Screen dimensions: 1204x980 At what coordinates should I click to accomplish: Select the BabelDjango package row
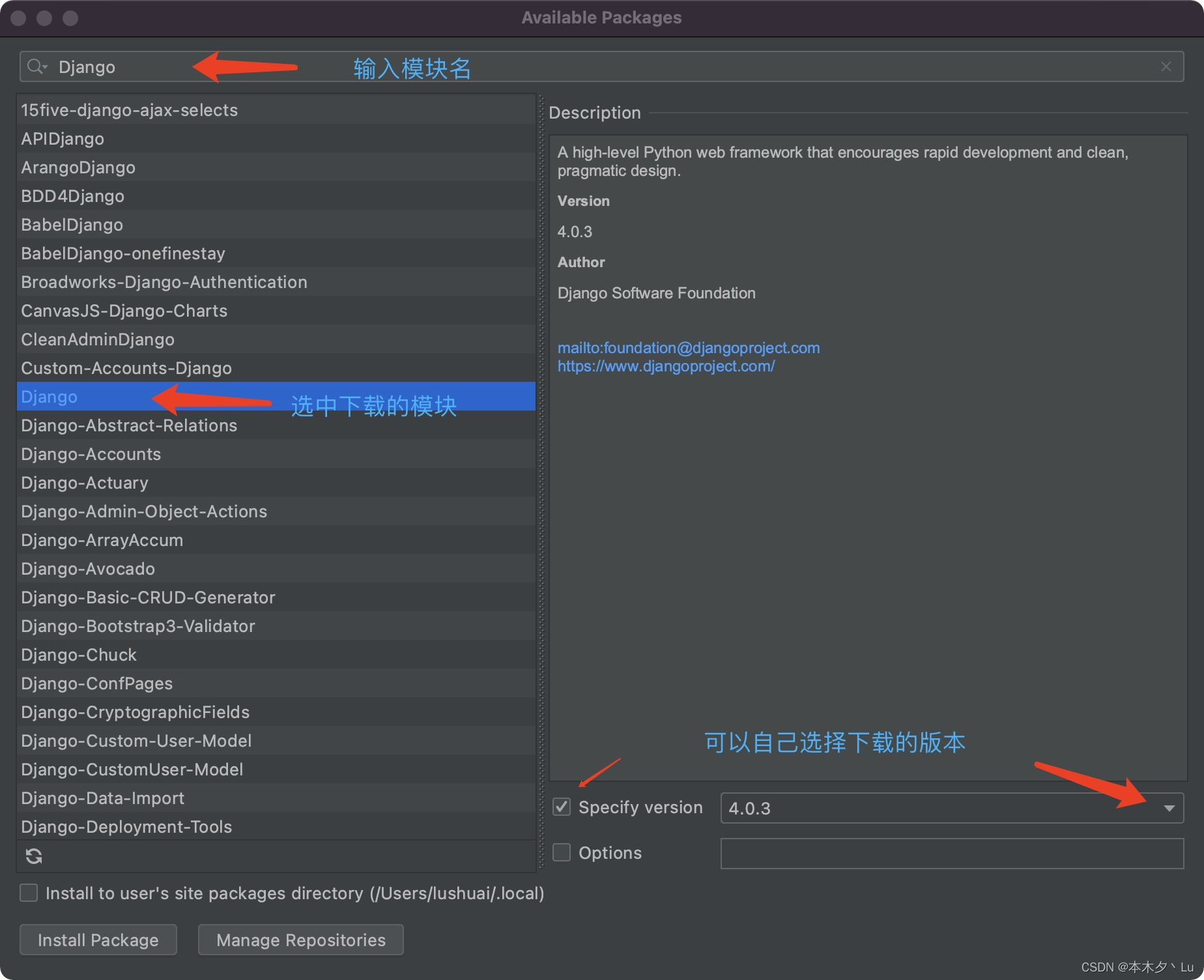tap(276, 225)
